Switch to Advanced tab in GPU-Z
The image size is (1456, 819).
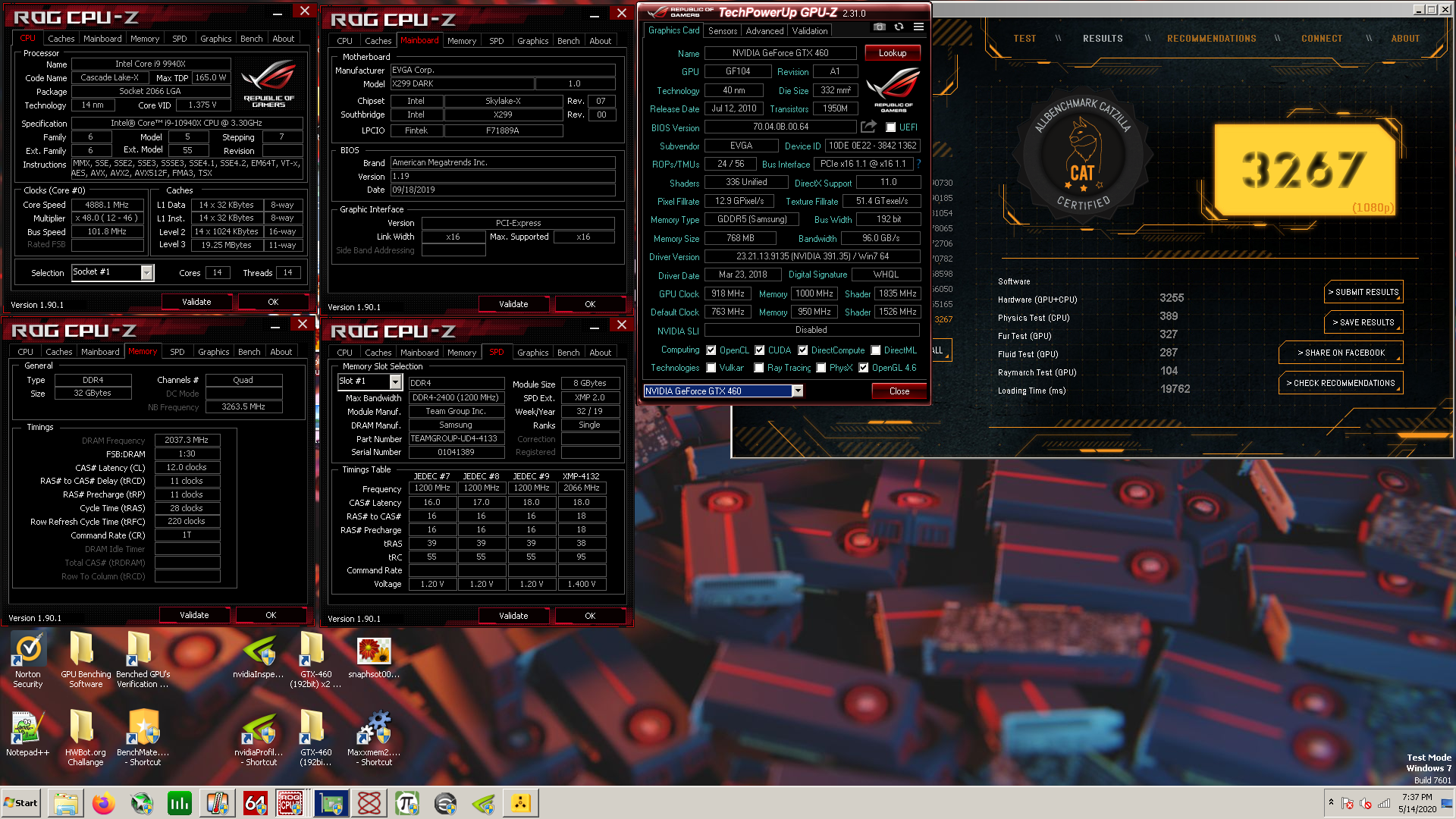coord(764,31)
